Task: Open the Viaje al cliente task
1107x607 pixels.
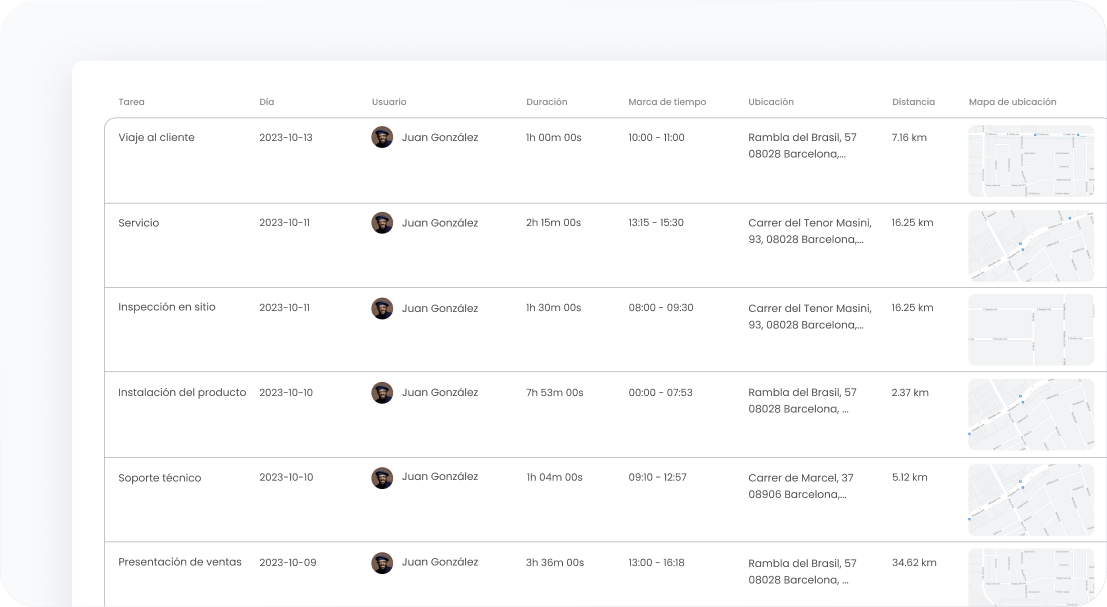Action: click(156, 138)
